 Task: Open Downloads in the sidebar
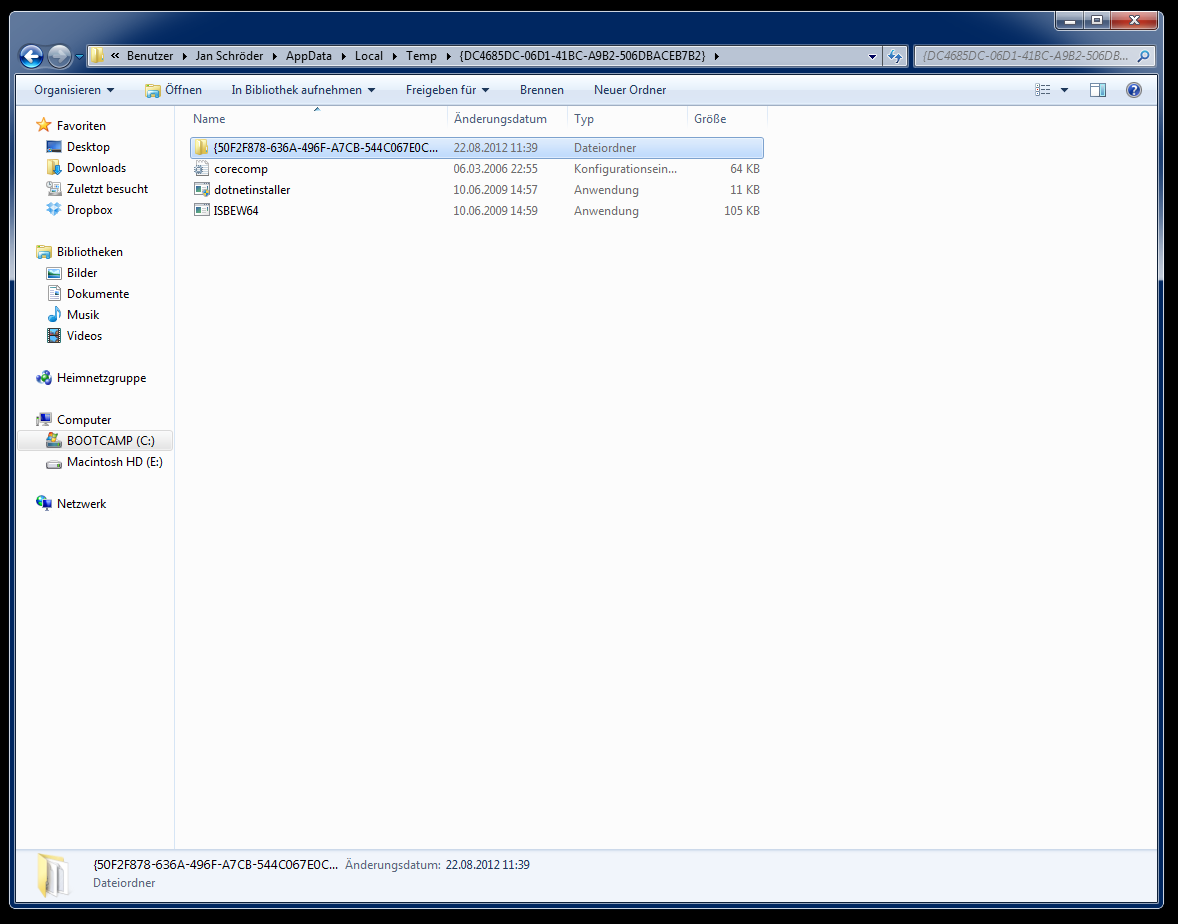pos(96,168)
